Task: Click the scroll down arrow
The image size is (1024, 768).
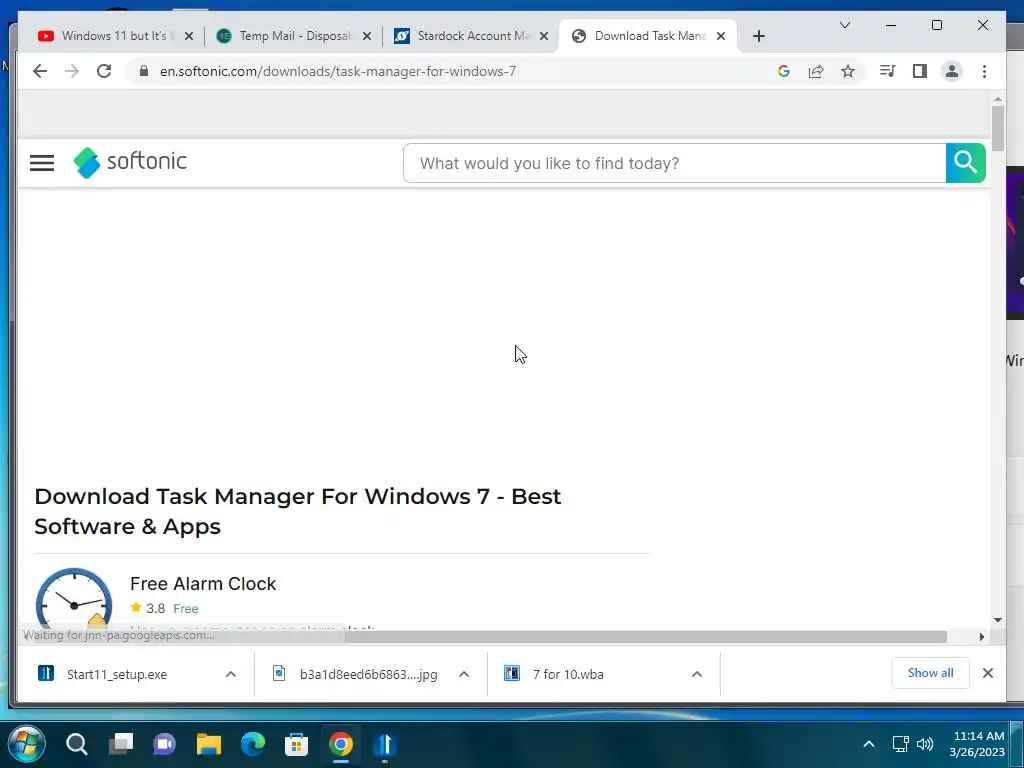Action: [x=997, y=620]
